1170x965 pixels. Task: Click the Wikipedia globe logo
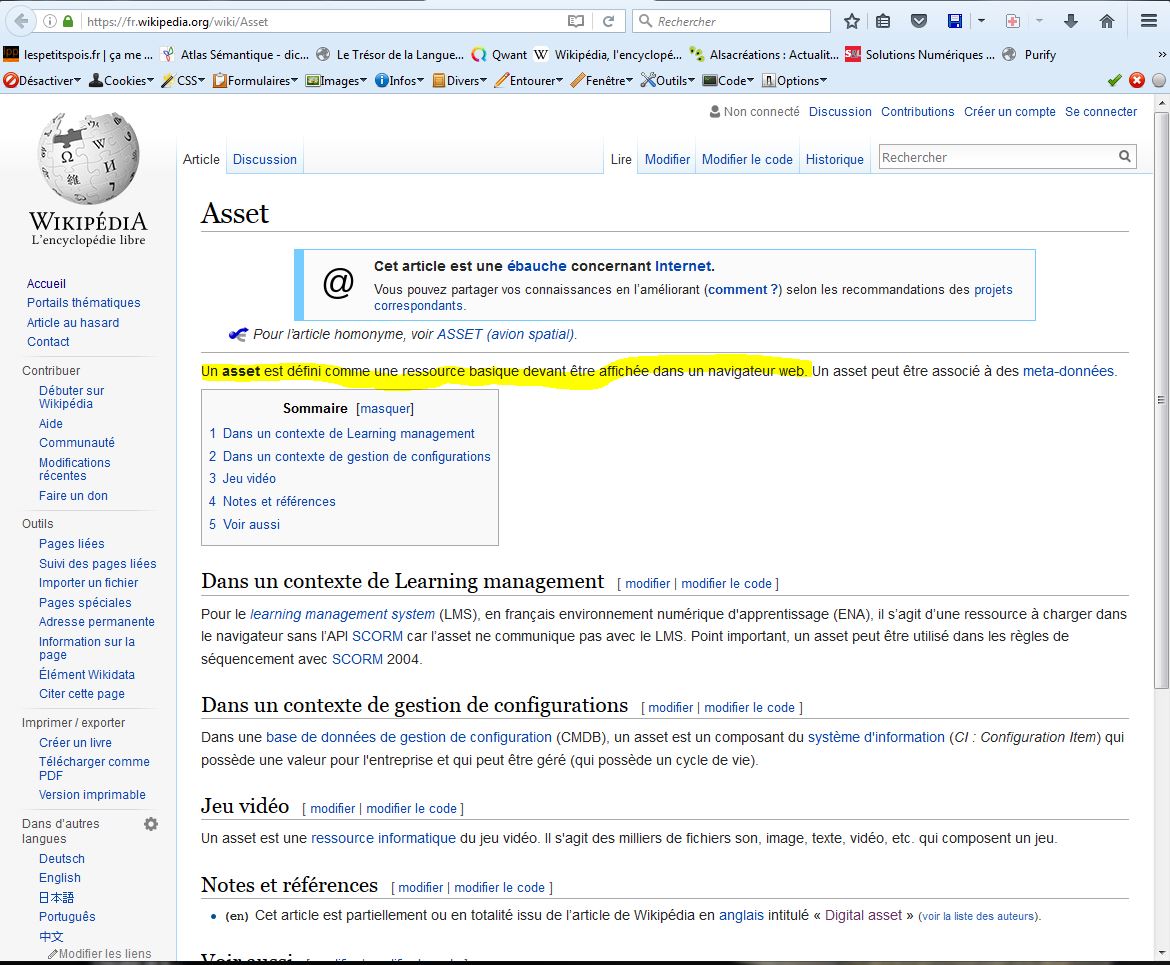(x=88, y=158)
